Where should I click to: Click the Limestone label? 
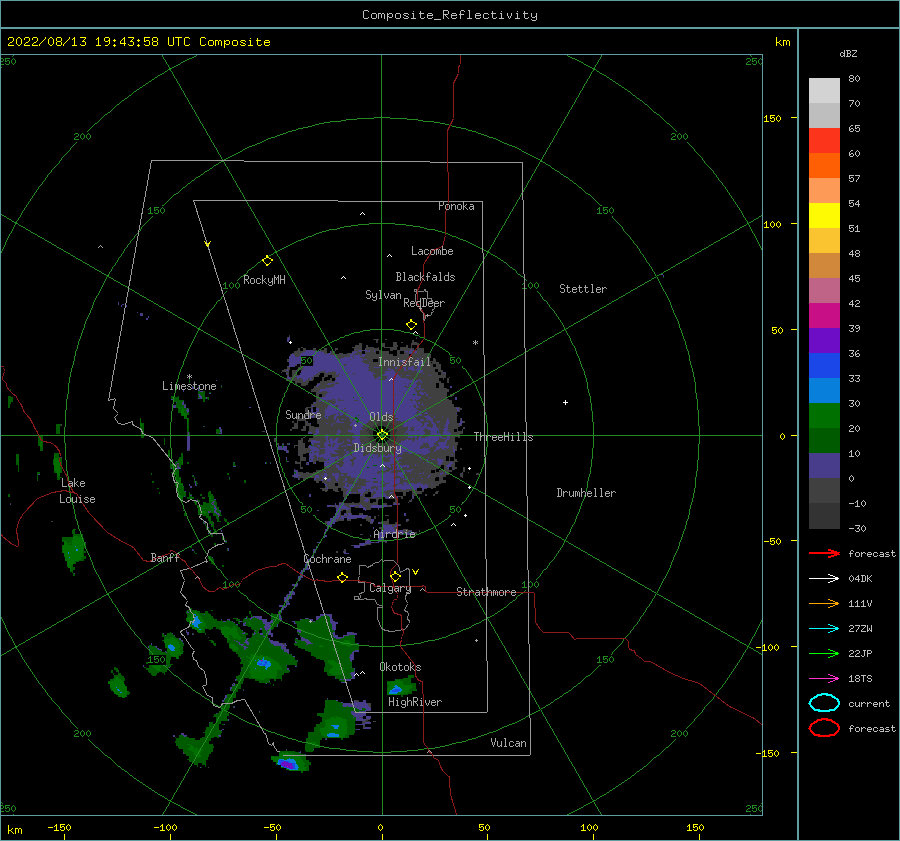tap(189, 386)
